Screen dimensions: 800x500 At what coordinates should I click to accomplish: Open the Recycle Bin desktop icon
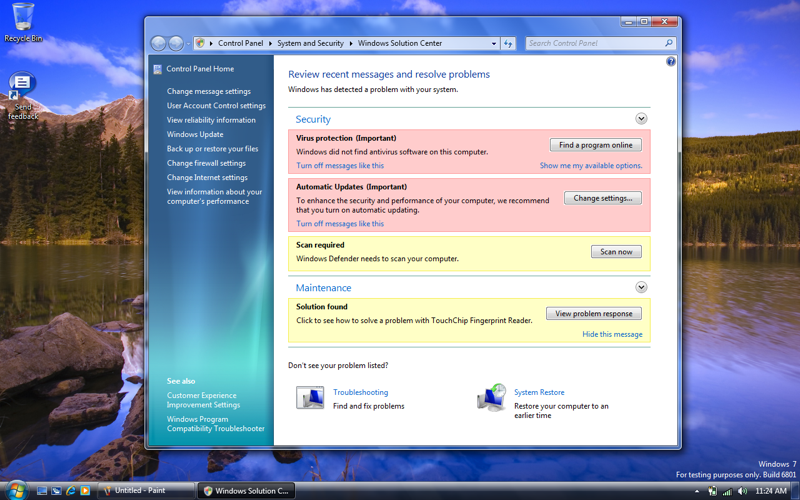23,22
